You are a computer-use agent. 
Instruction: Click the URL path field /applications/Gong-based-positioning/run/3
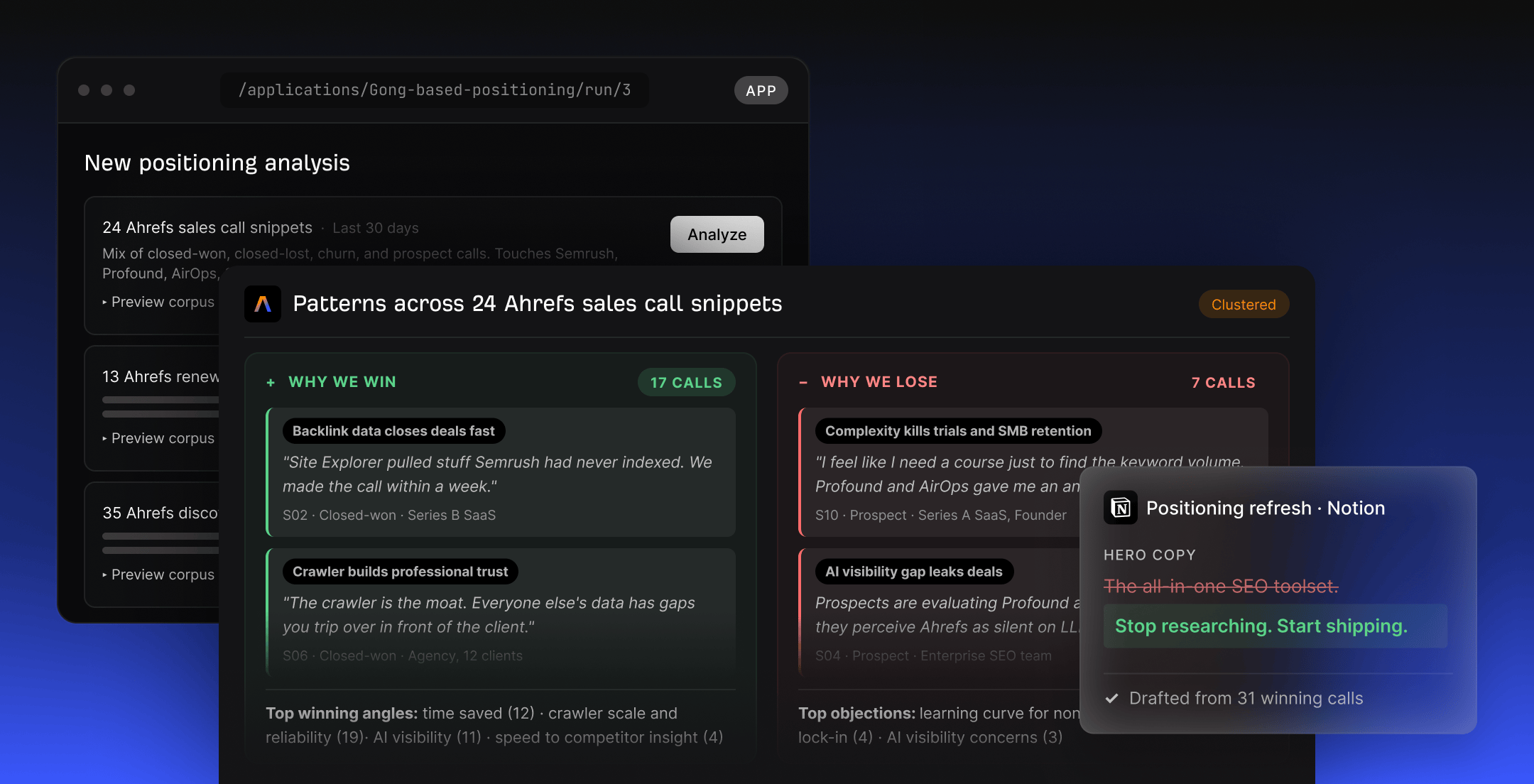coord(435,90)
